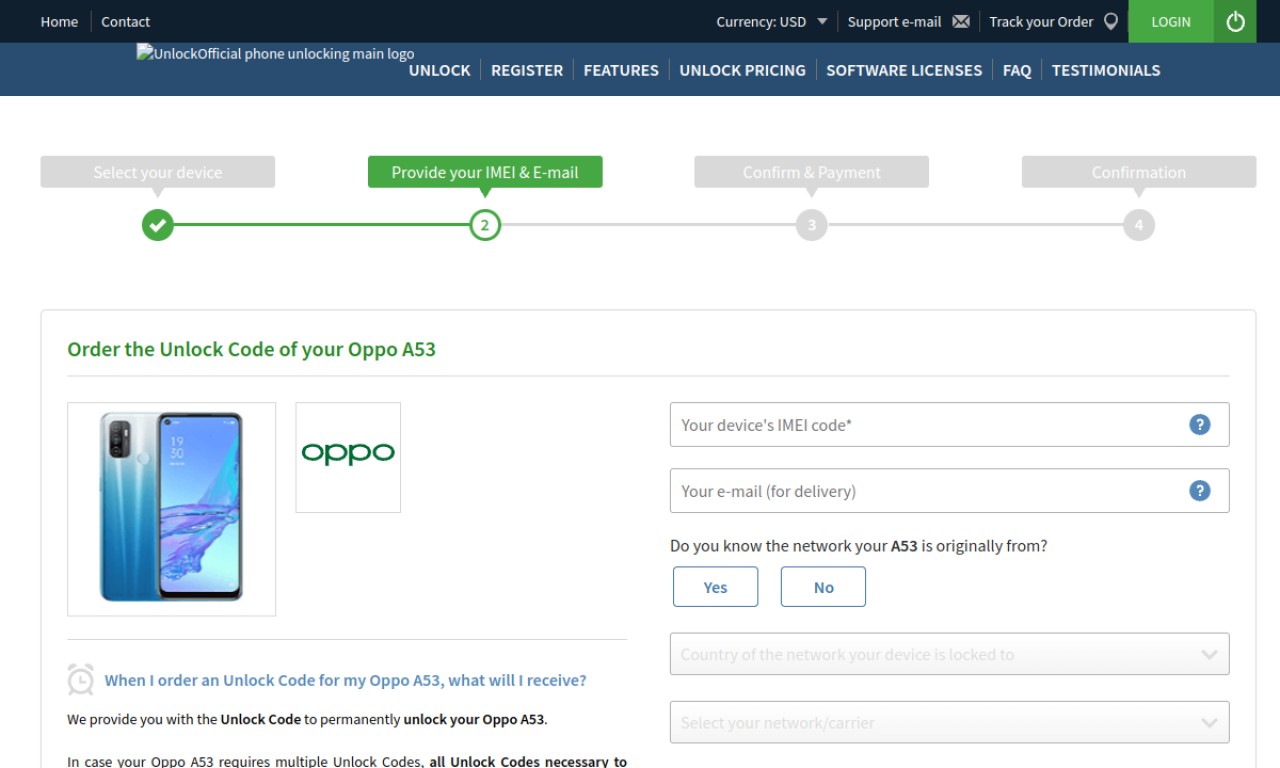
Task: Click the step 2 circle on progress bar
Action: (485, 225)
